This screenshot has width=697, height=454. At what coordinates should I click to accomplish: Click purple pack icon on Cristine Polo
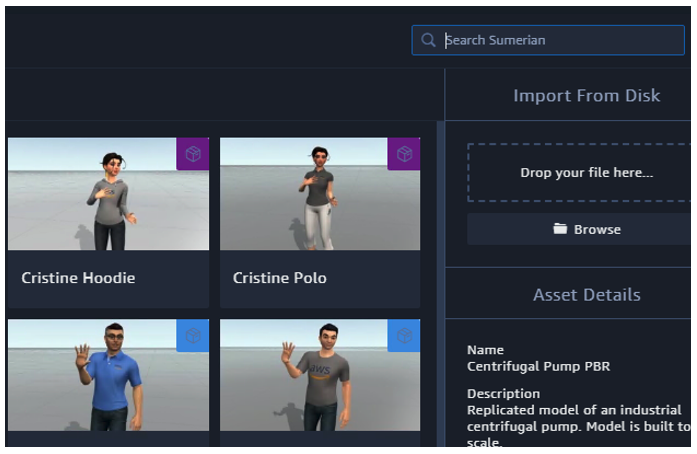pyautogui.click(x=404, y=154)
